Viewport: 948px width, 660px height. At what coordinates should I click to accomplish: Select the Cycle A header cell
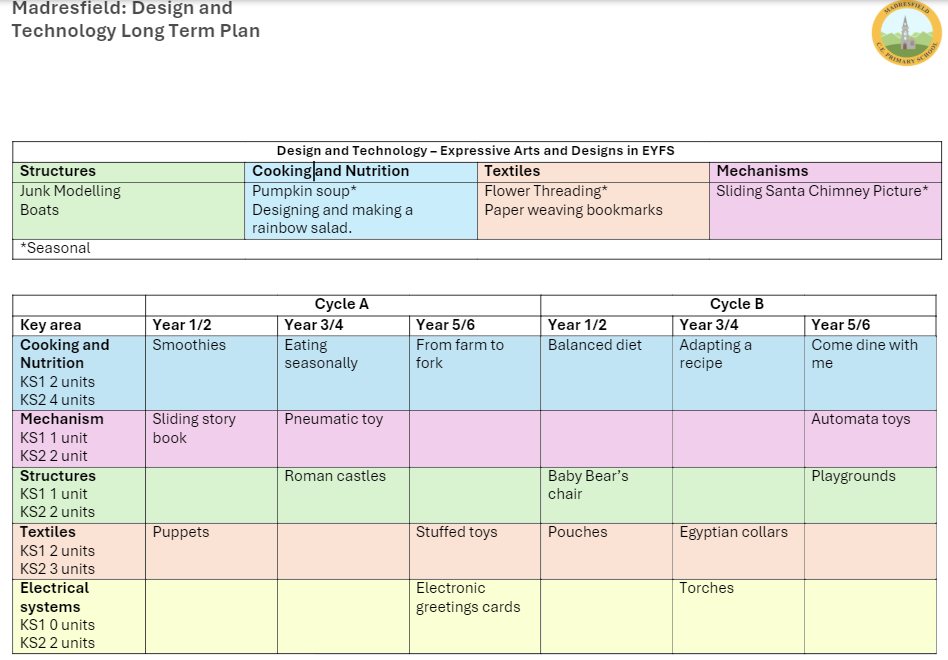(x=342, y=304)
